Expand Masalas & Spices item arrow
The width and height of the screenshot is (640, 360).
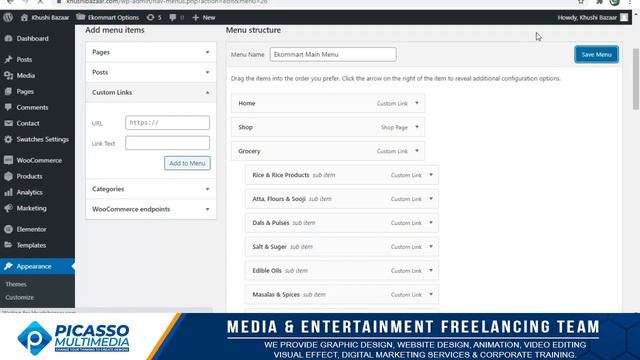tap(431, 294)
